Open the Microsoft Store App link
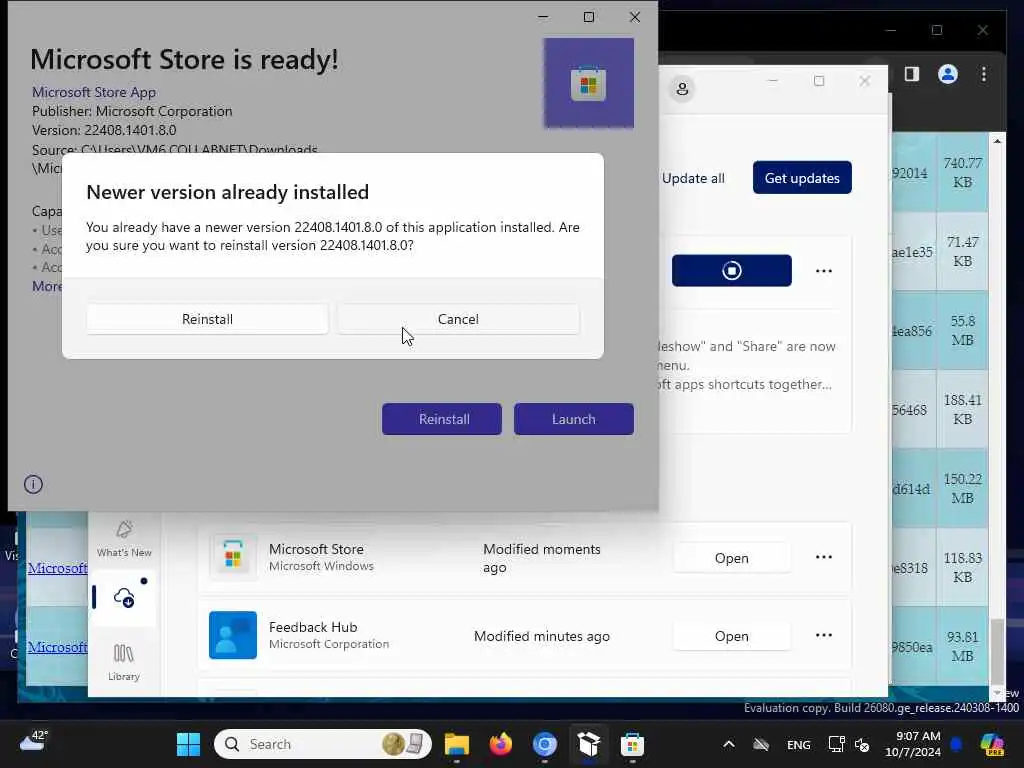 click(94, 92)
